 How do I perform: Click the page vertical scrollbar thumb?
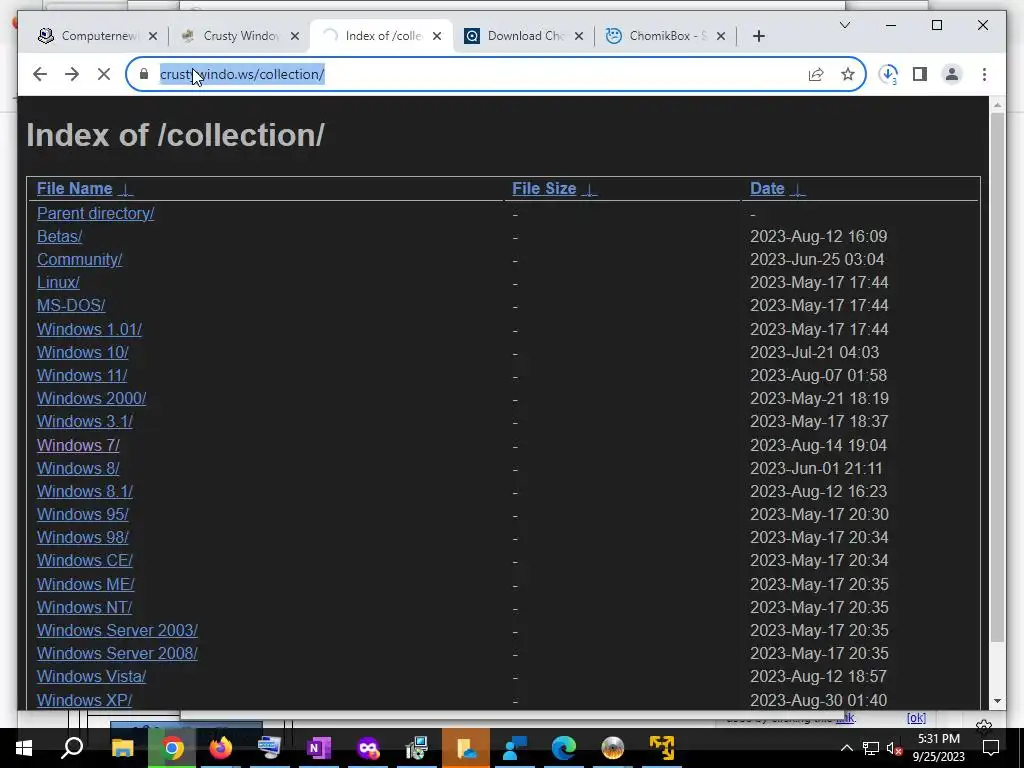(997, 377)
